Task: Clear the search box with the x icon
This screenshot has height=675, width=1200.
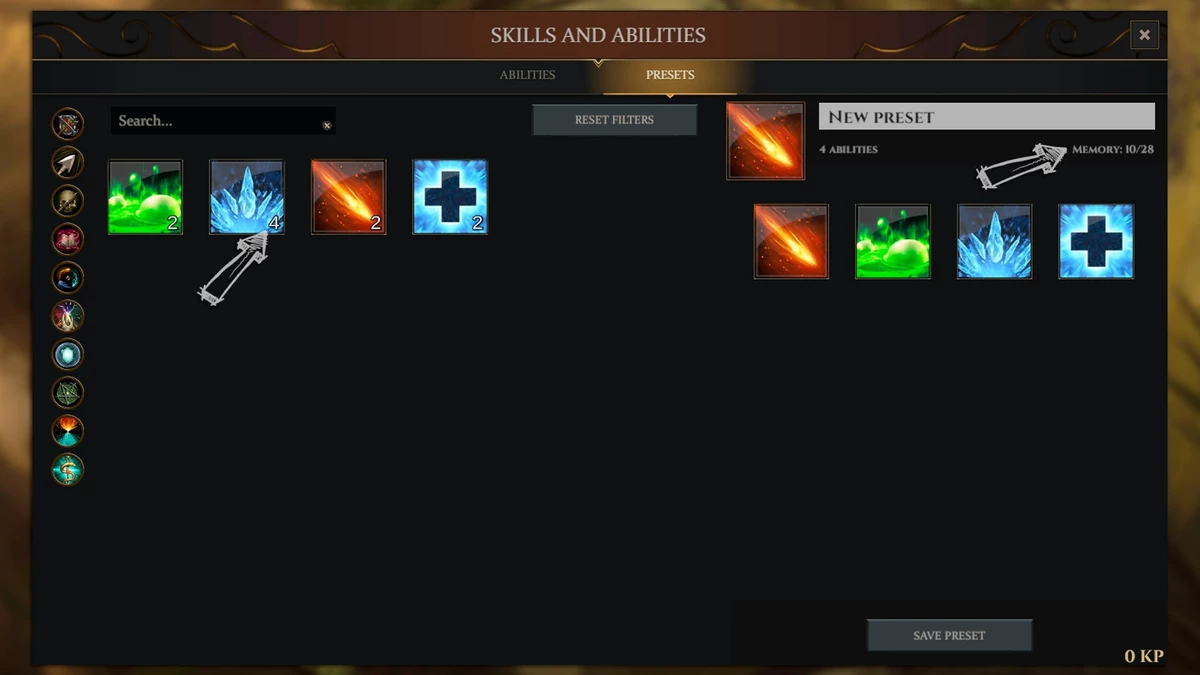Action: pos(326,125)
